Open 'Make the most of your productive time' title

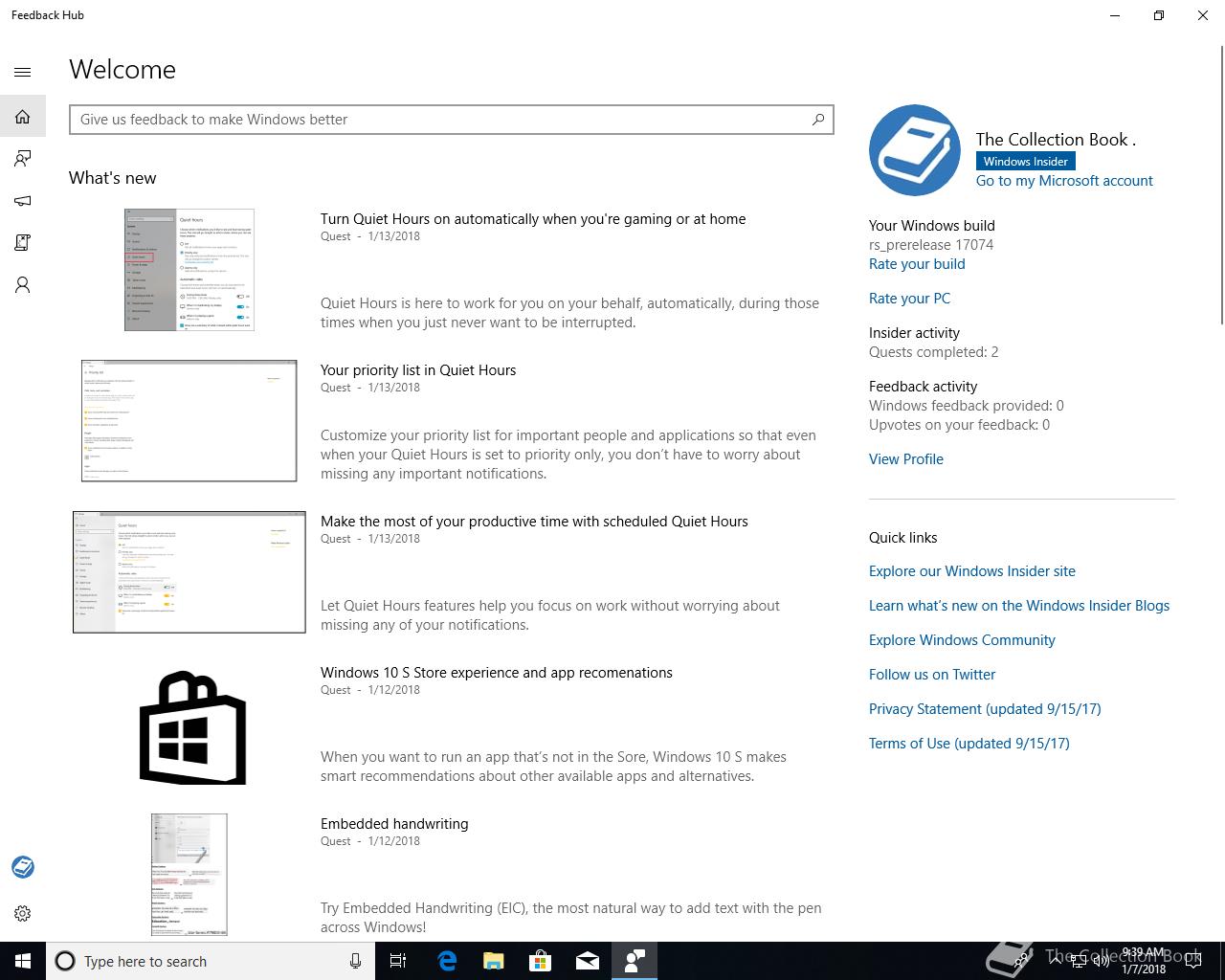[534, 522]
